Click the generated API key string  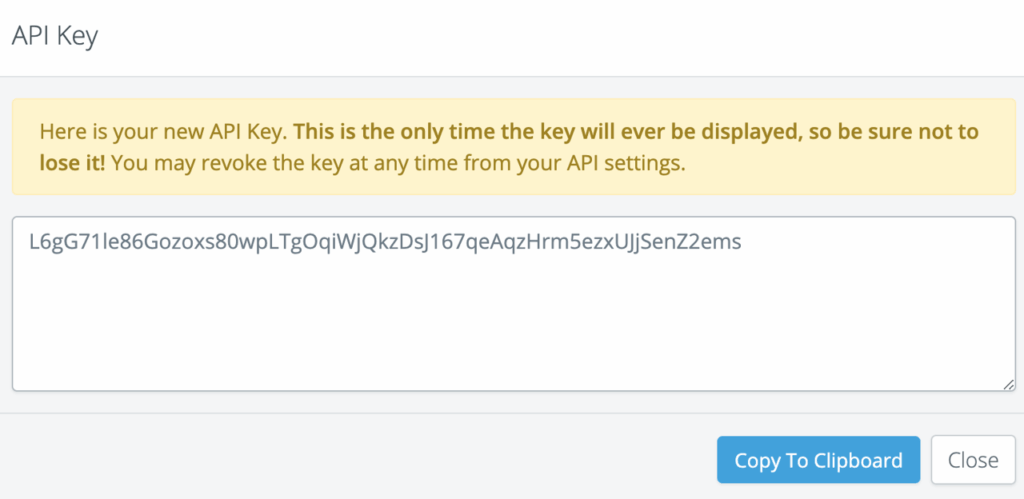point(385,242)
